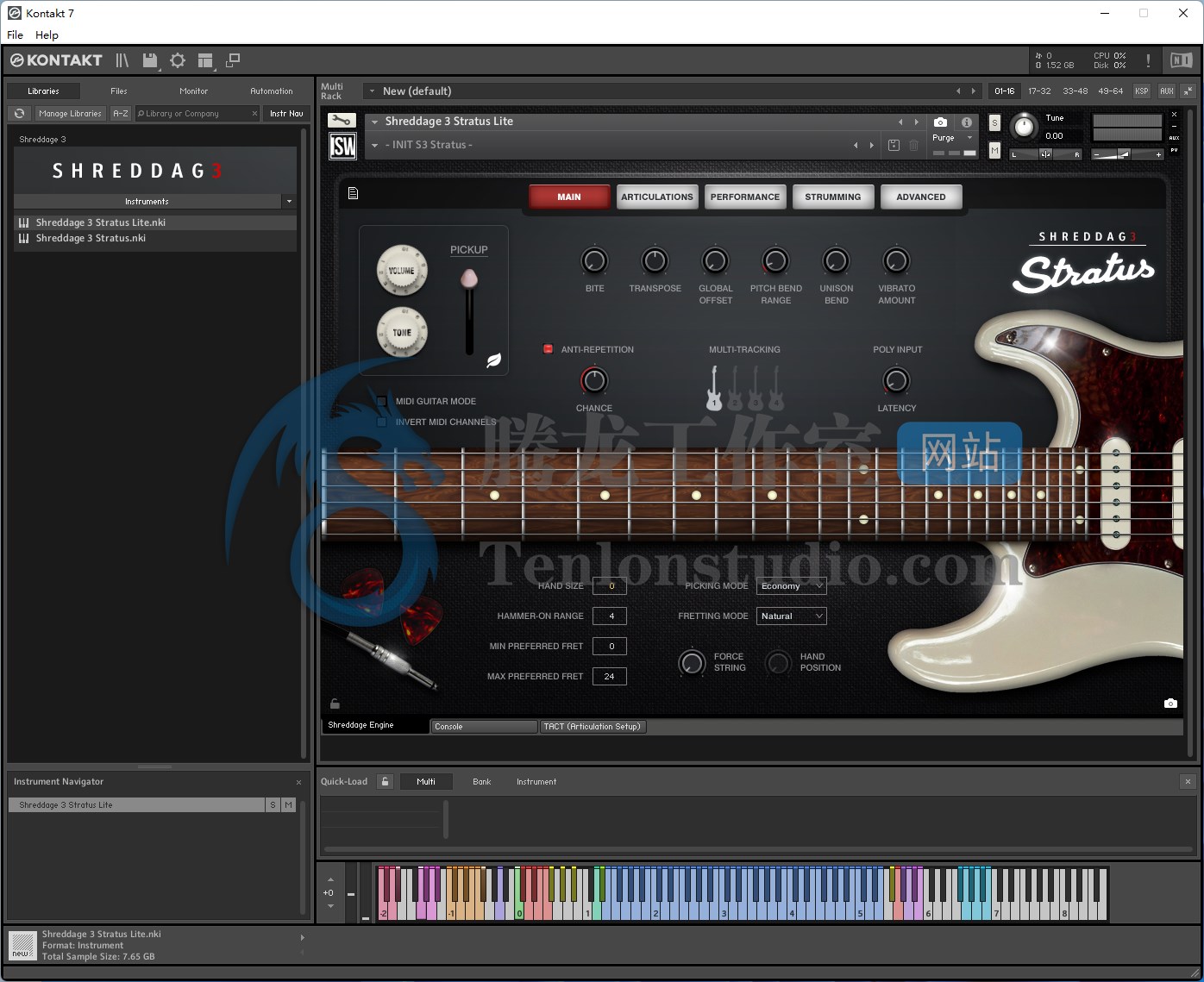The height and width of the screenshot is (982, 1204).
Task: Solo the instrument with S button
Action: click(x=994, y=122)
